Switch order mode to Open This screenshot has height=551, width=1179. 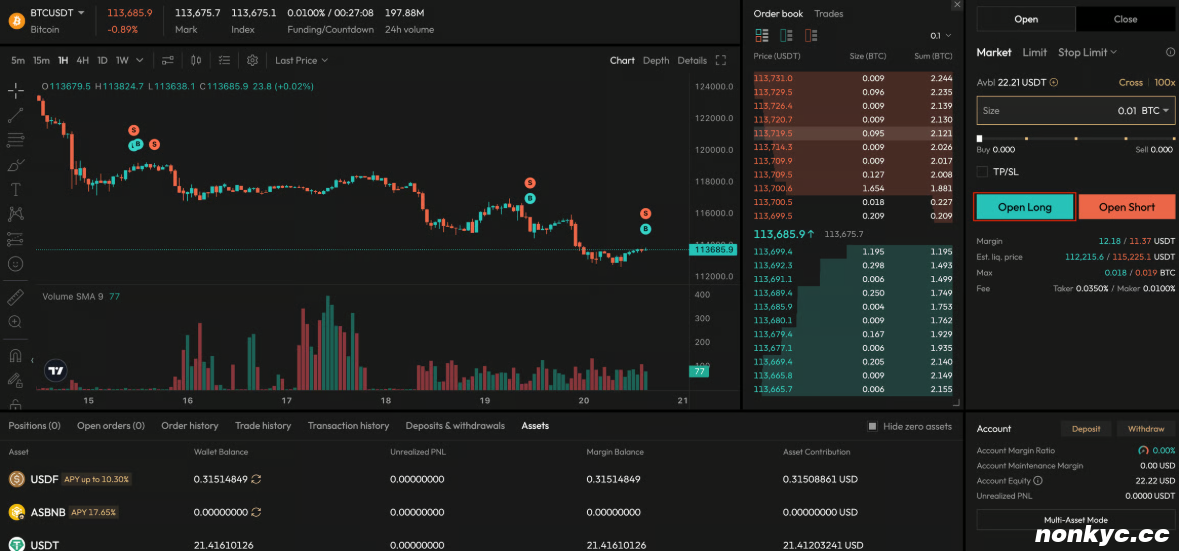click(x=1026, y=20)
